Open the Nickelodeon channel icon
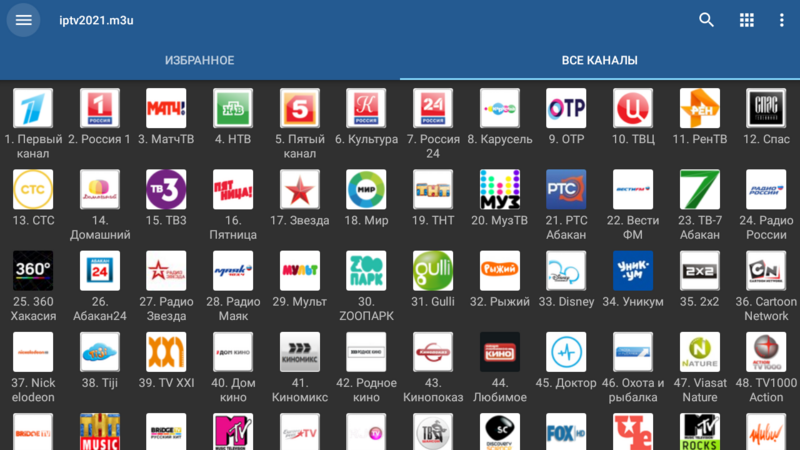This screenshot has width=800, height=450. (33, 352)
